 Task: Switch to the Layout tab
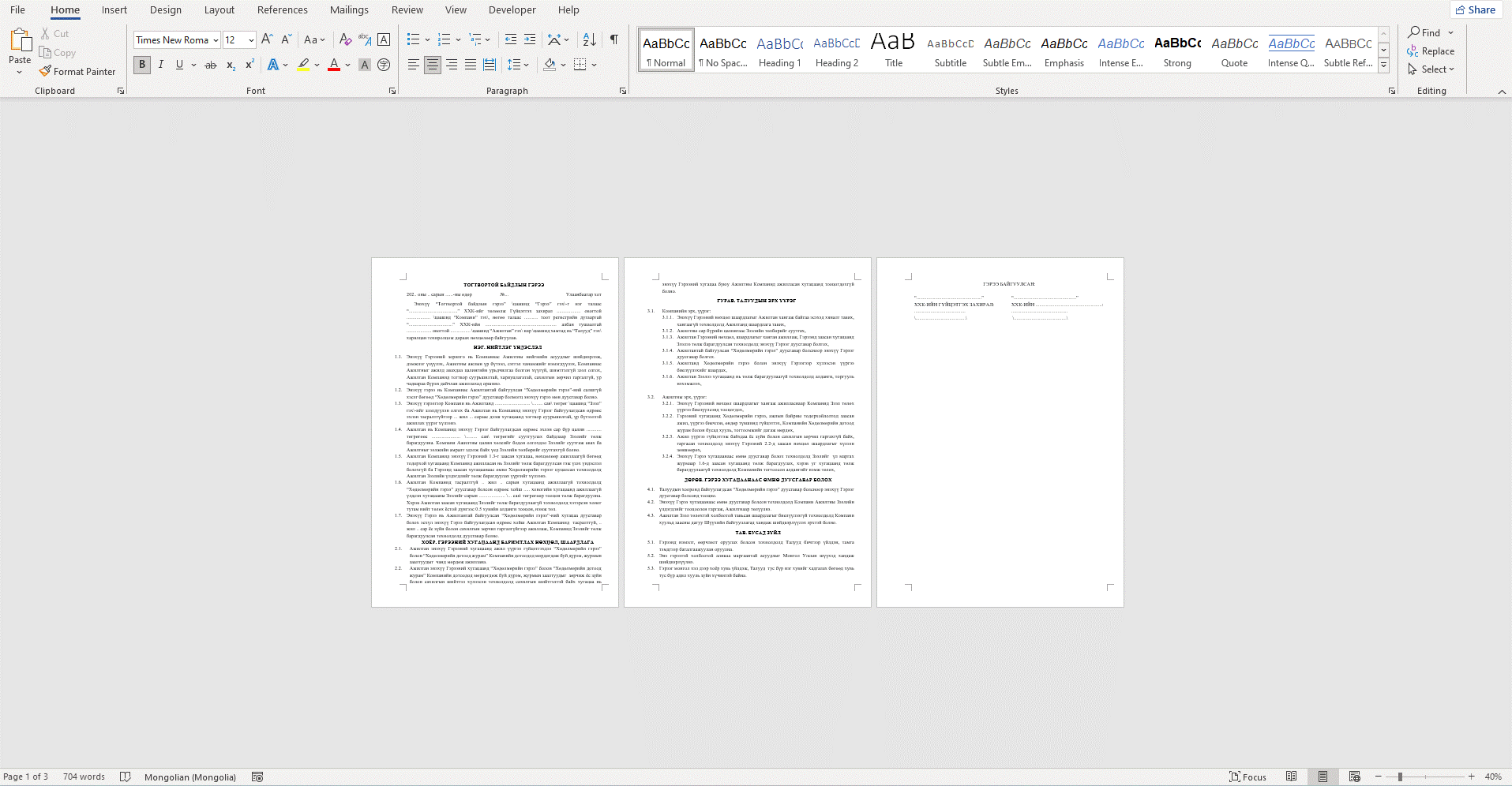pyautogui.click(x=219, y=9)
